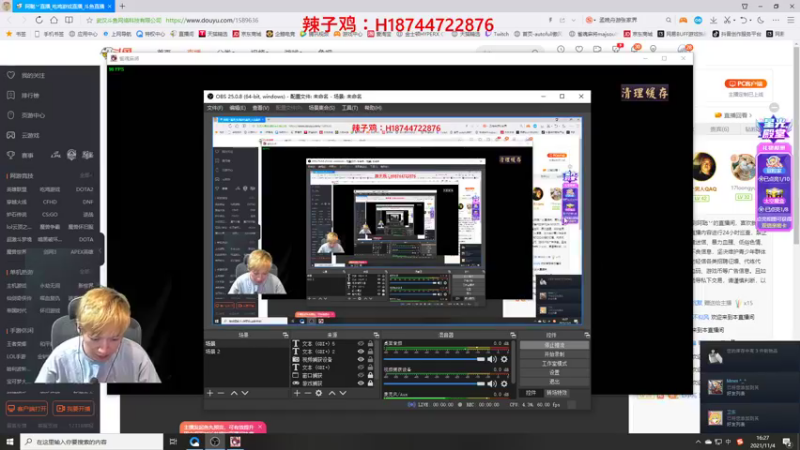Open the OBS 编辑(E) menu

point(237,108)
